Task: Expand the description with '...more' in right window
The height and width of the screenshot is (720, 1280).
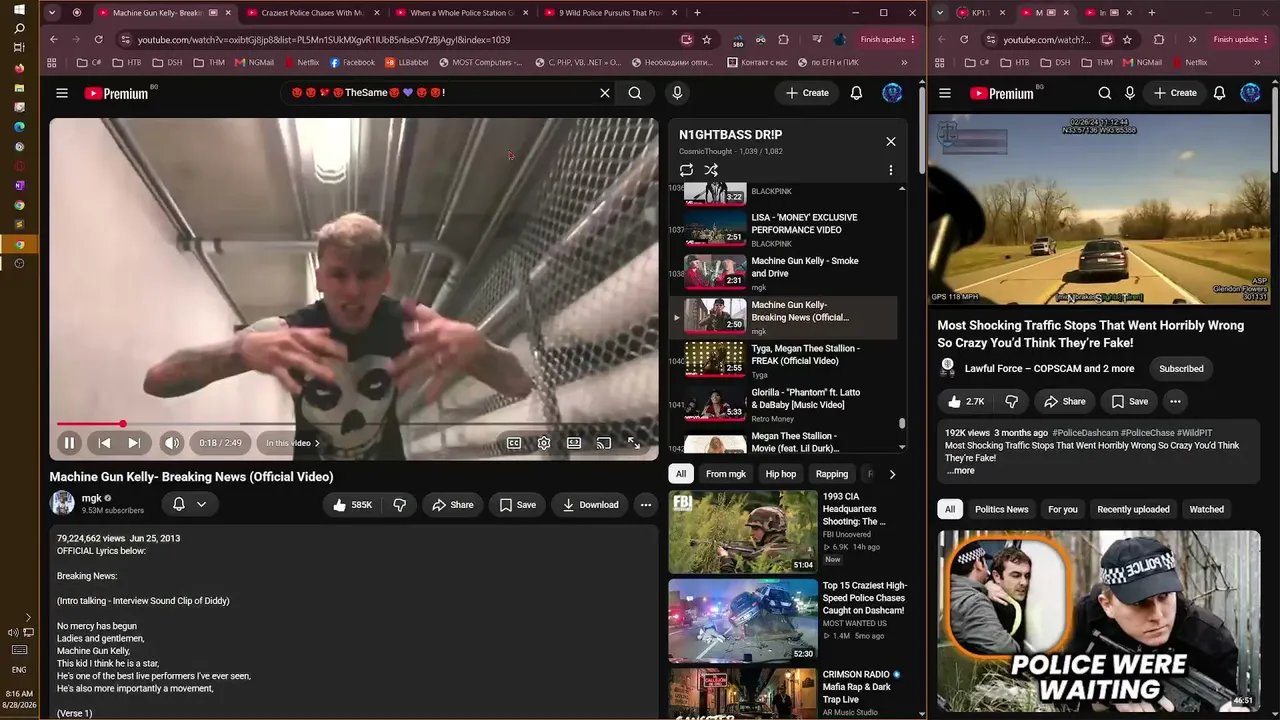Action: 961,471
